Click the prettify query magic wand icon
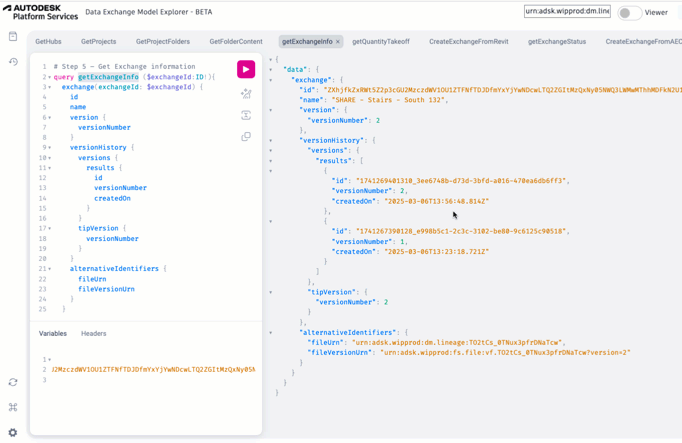 pyautogui.click(x=246, y=94)
